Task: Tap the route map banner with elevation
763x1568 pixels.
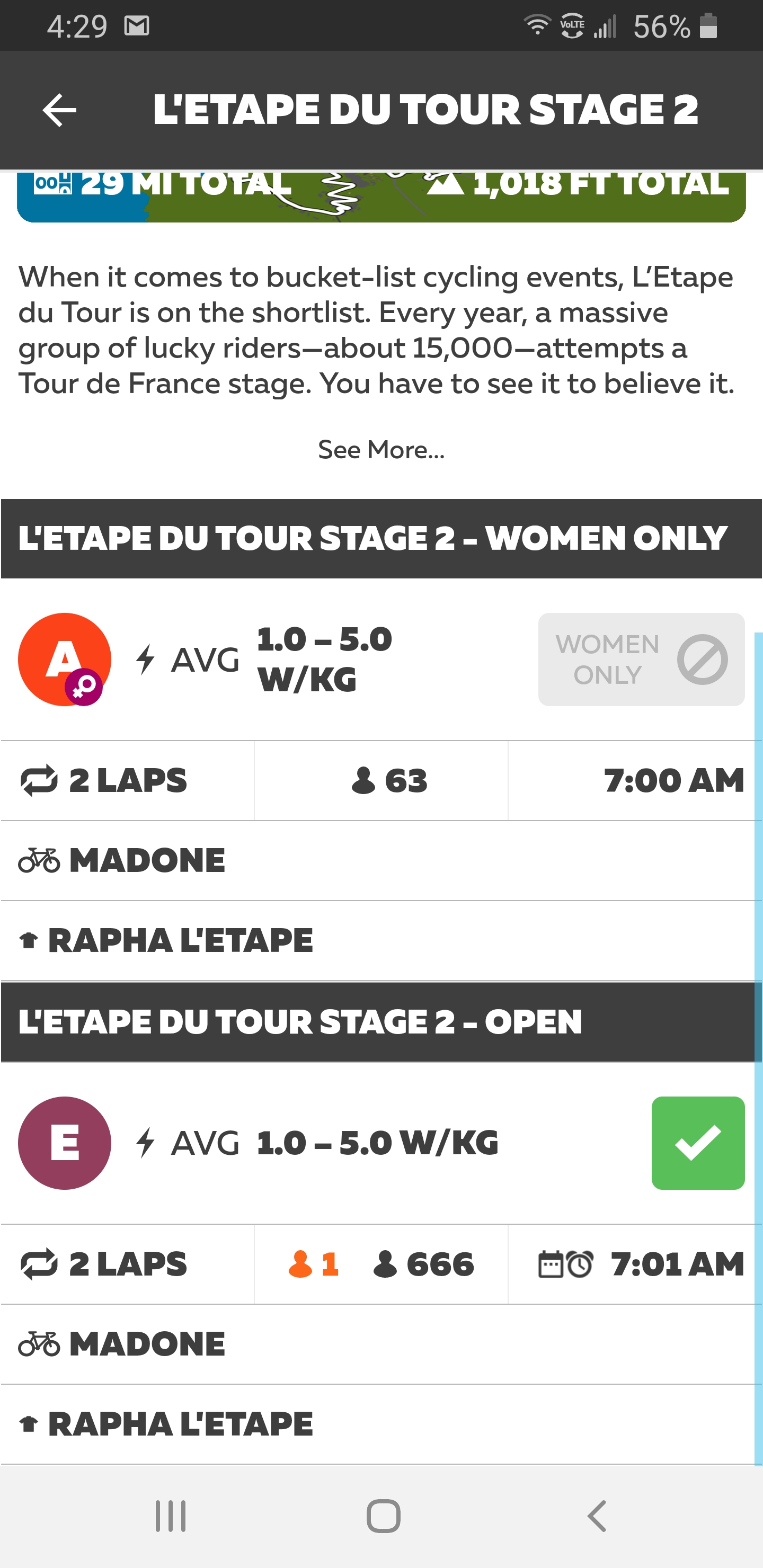Action: (381, 195)
